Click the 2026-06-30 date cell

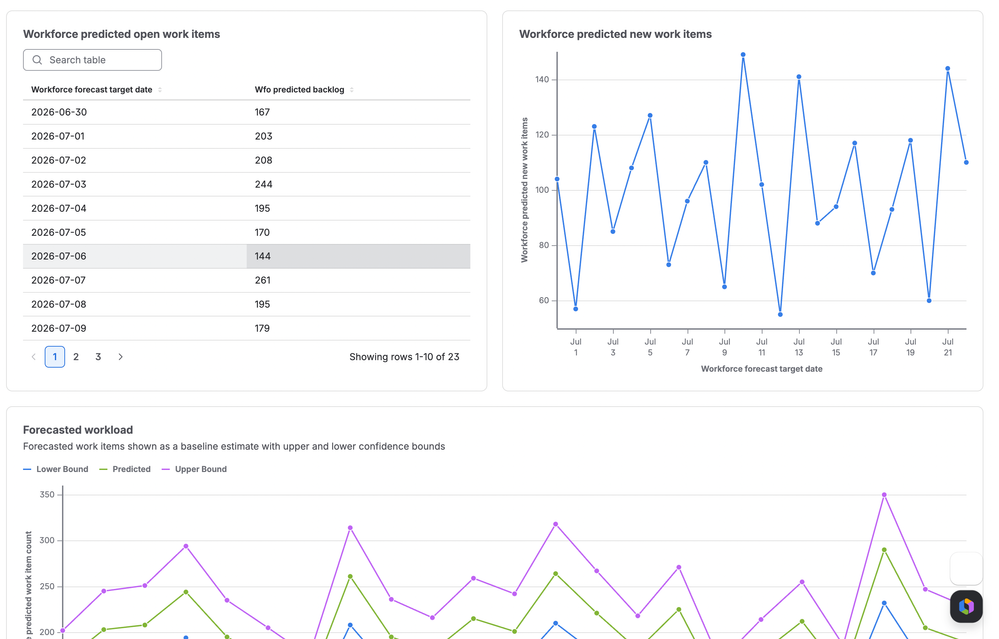pyautogui.click(x=135, y=112)
